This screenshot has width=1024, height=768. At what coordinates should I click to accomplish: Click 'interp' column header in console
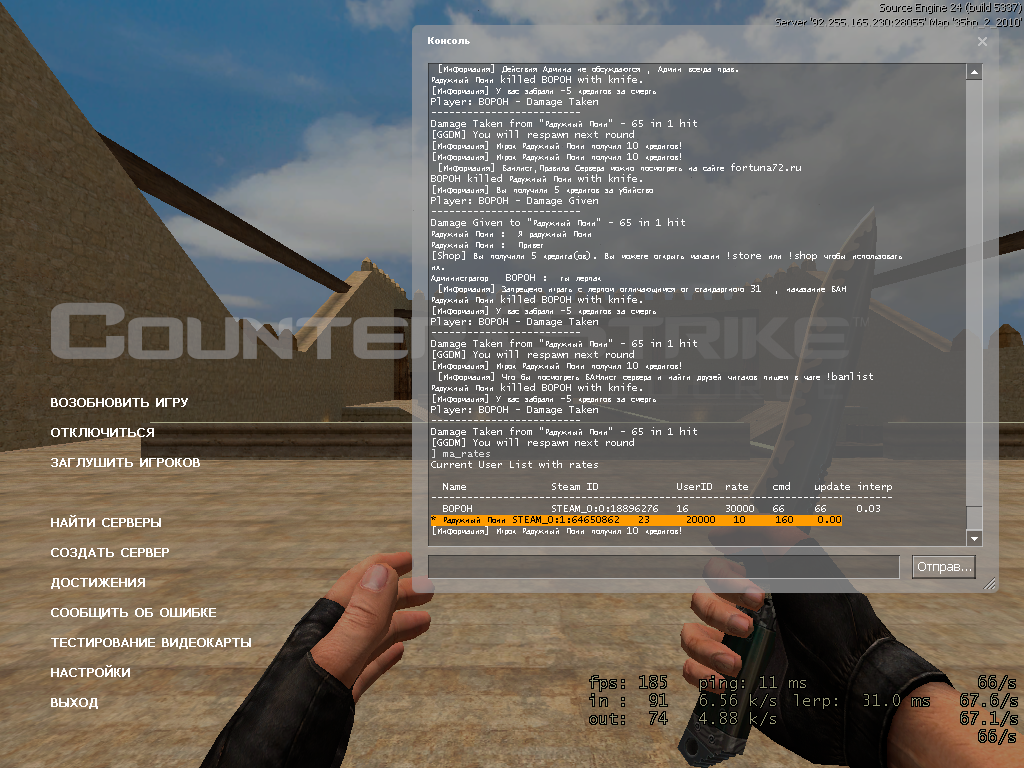(x=874, y=487)
